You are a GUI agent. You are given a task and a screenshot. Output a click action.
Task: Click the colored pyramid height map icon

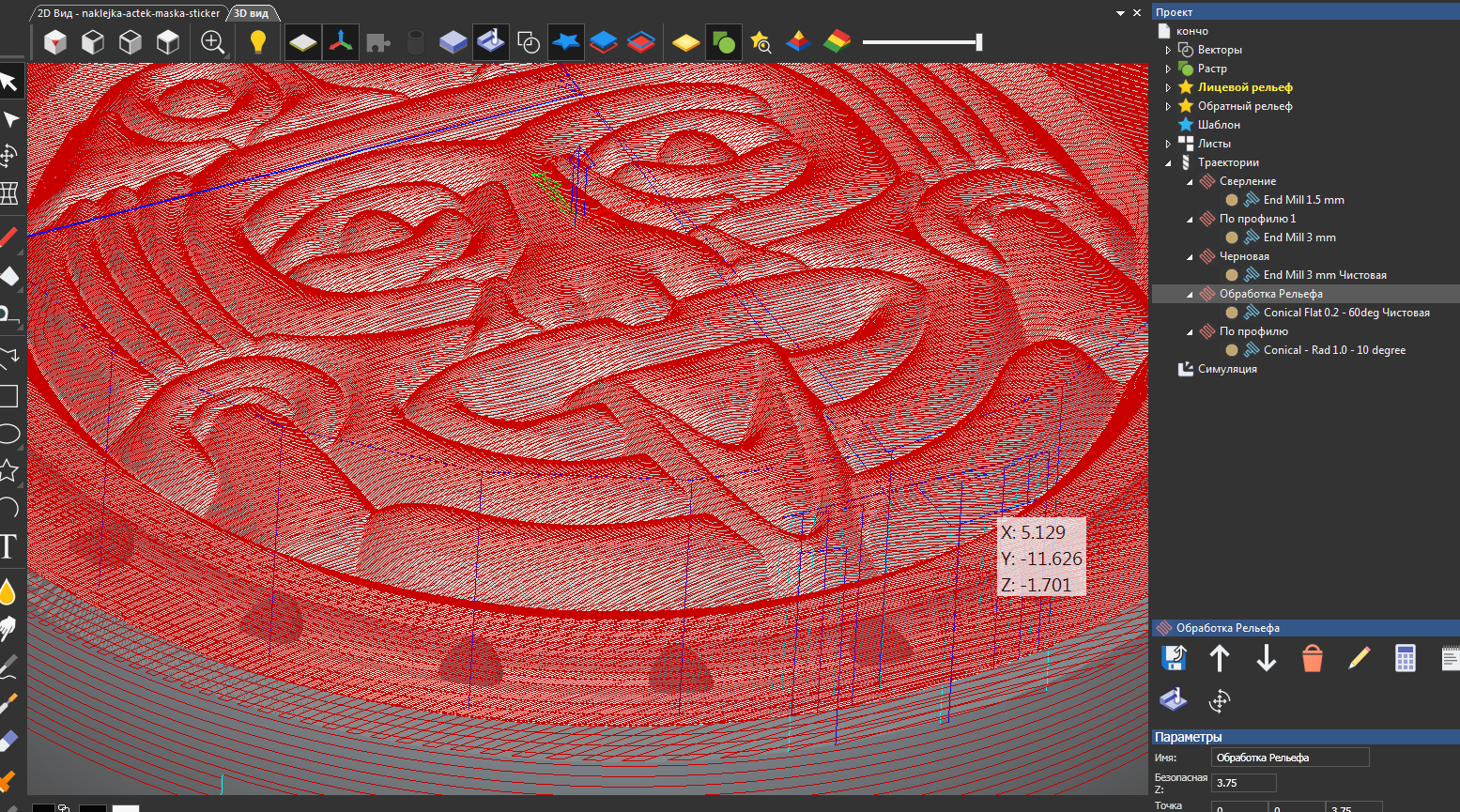point(798,42)
